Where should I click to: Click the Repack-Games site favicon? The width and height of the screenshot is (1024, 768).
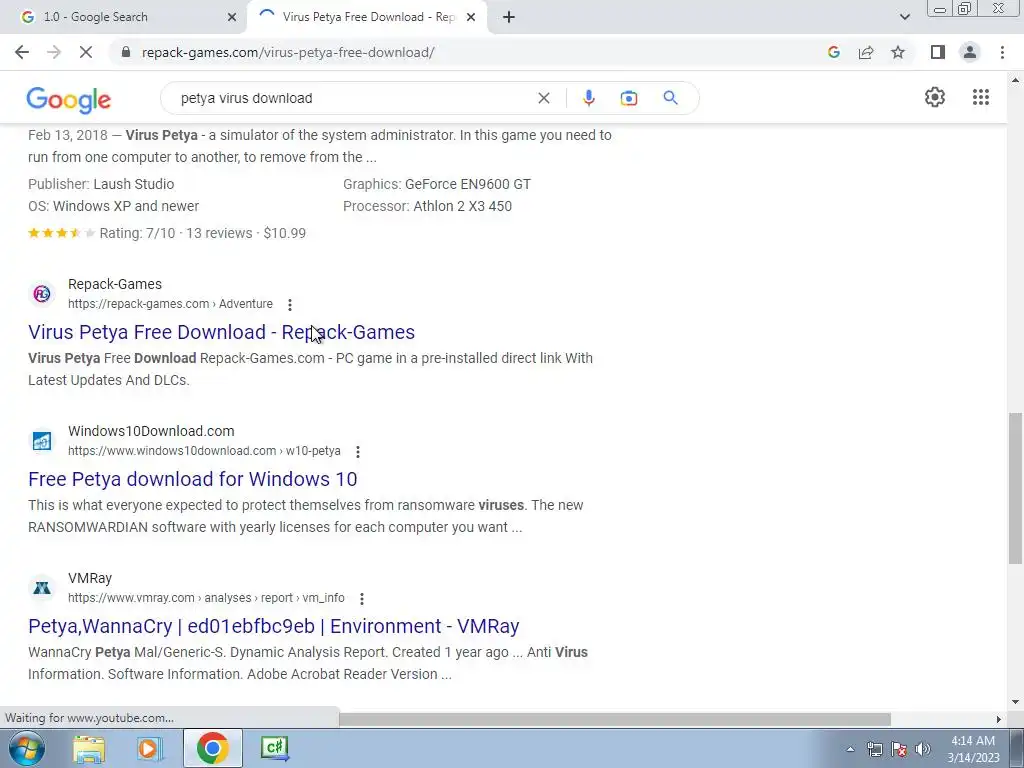click(42, 294)
